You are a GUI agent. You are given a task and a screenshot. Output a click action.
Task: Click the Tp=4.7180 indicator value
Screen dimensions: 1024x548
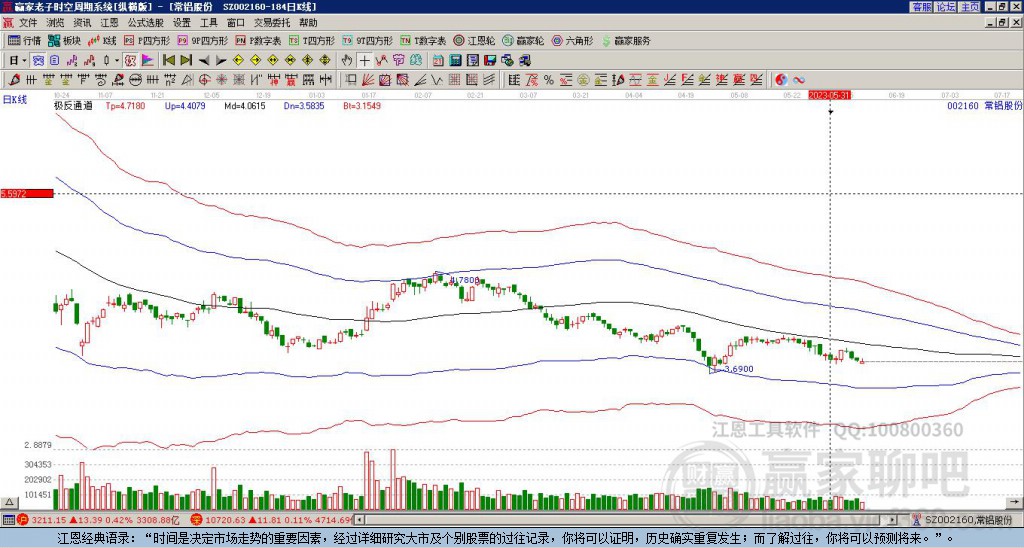[125, 105]
